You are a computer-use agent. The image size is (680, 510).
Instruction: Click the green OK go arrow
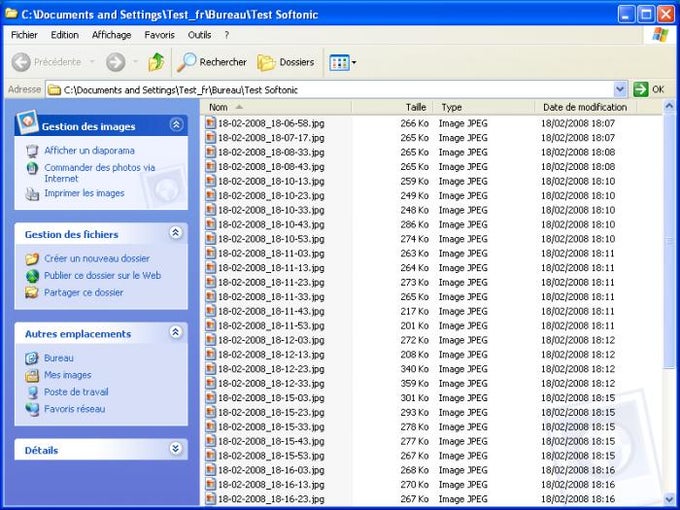(641, 89)
